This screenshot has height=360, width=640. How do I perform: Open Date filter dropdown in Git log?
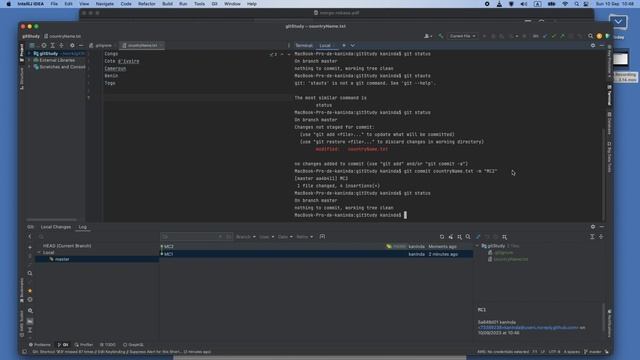(x=285, y=237)
